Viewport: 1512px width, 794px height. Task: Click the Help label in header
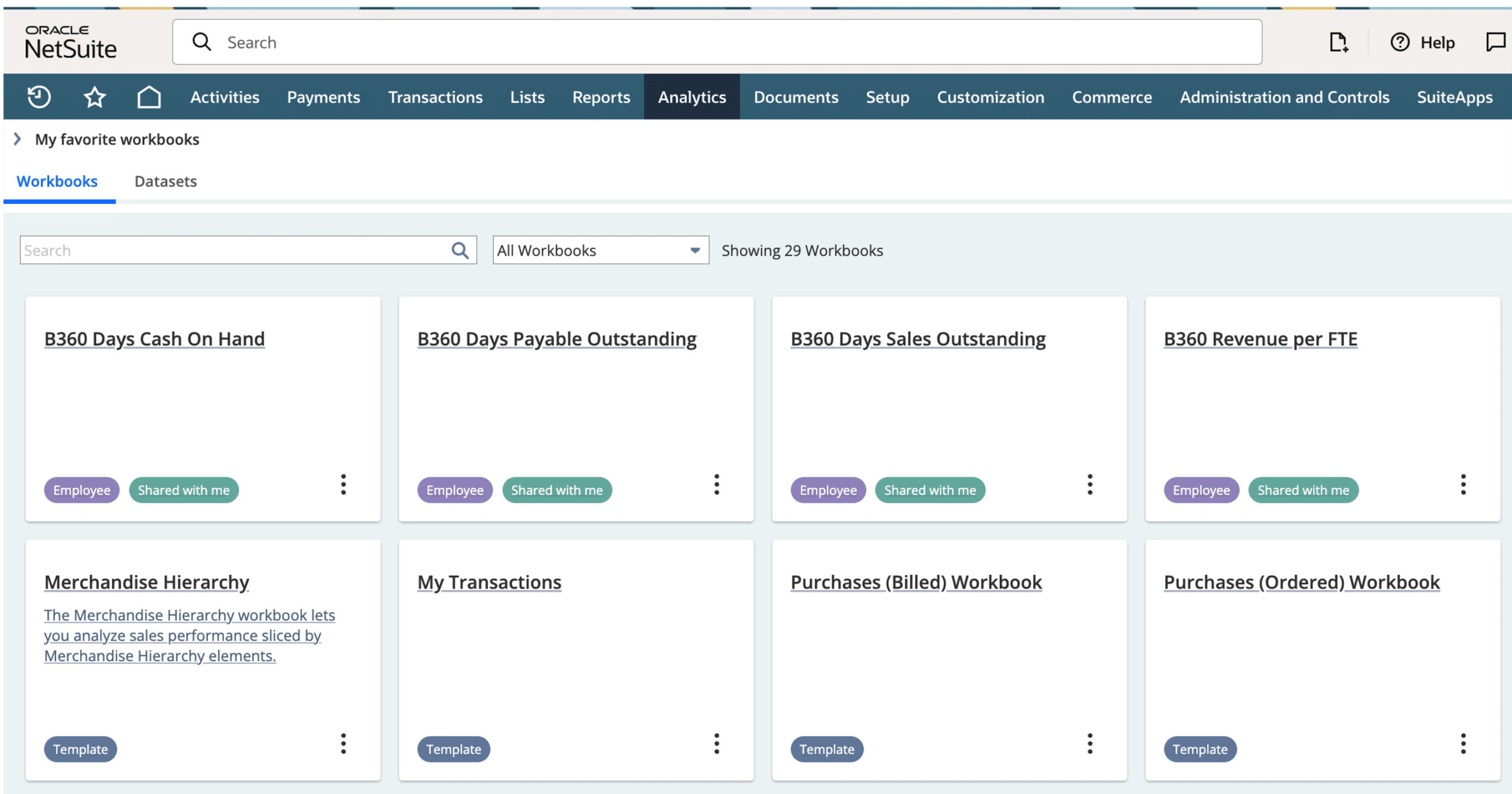pos(1438,43)
